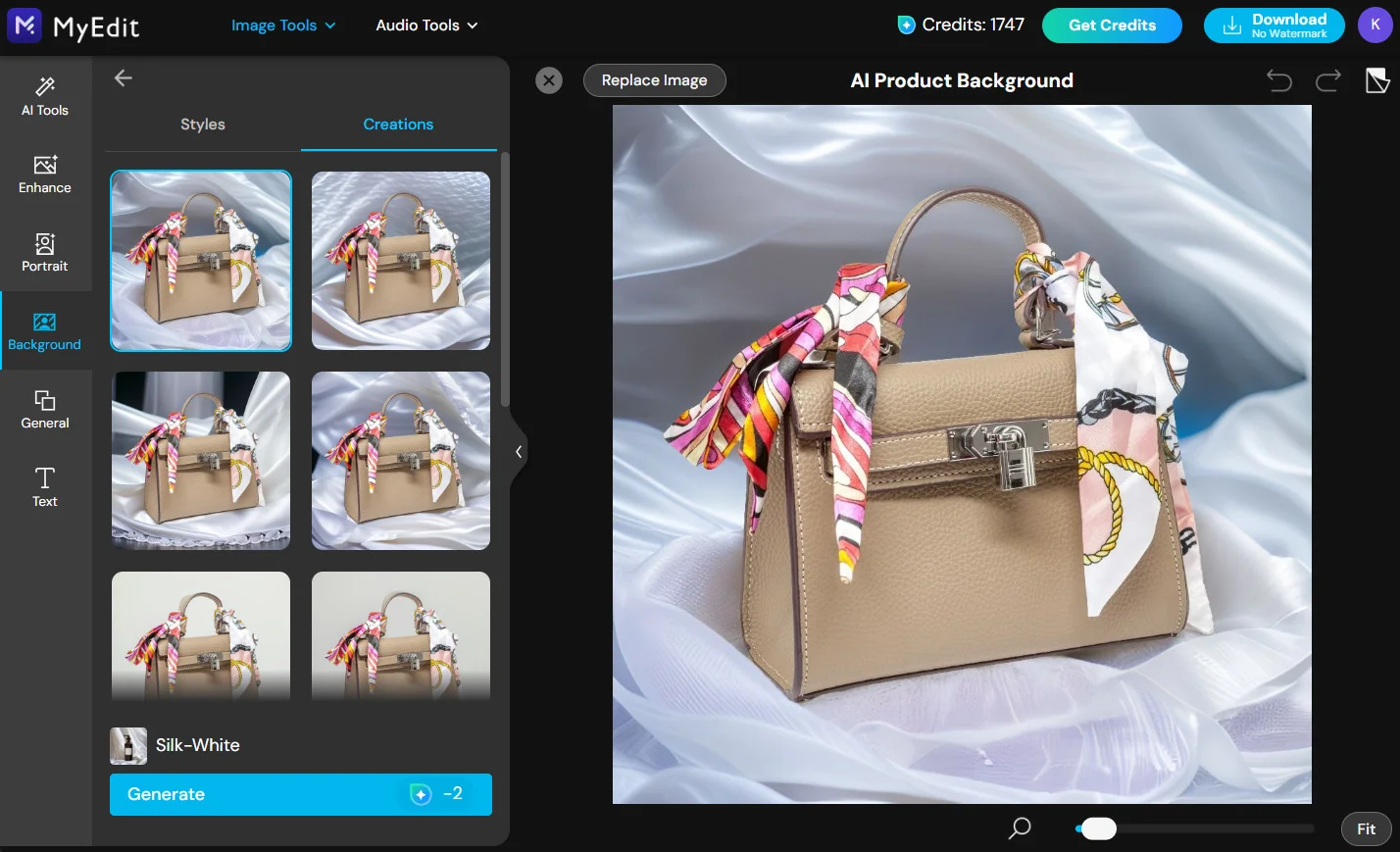
Task: Open the AI Tools panel
Action: tap(45, 95)
